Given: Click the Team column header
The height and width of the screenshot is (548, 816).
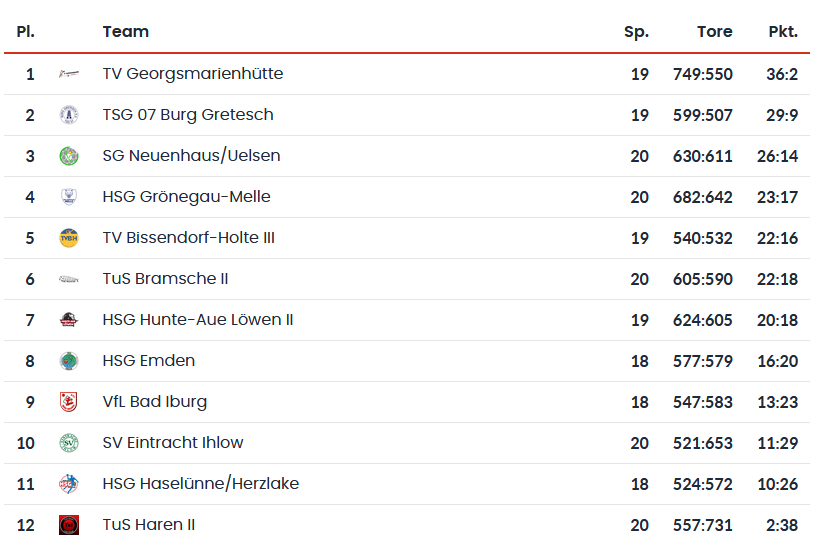Looking at the screenshot, I should 125,32.
